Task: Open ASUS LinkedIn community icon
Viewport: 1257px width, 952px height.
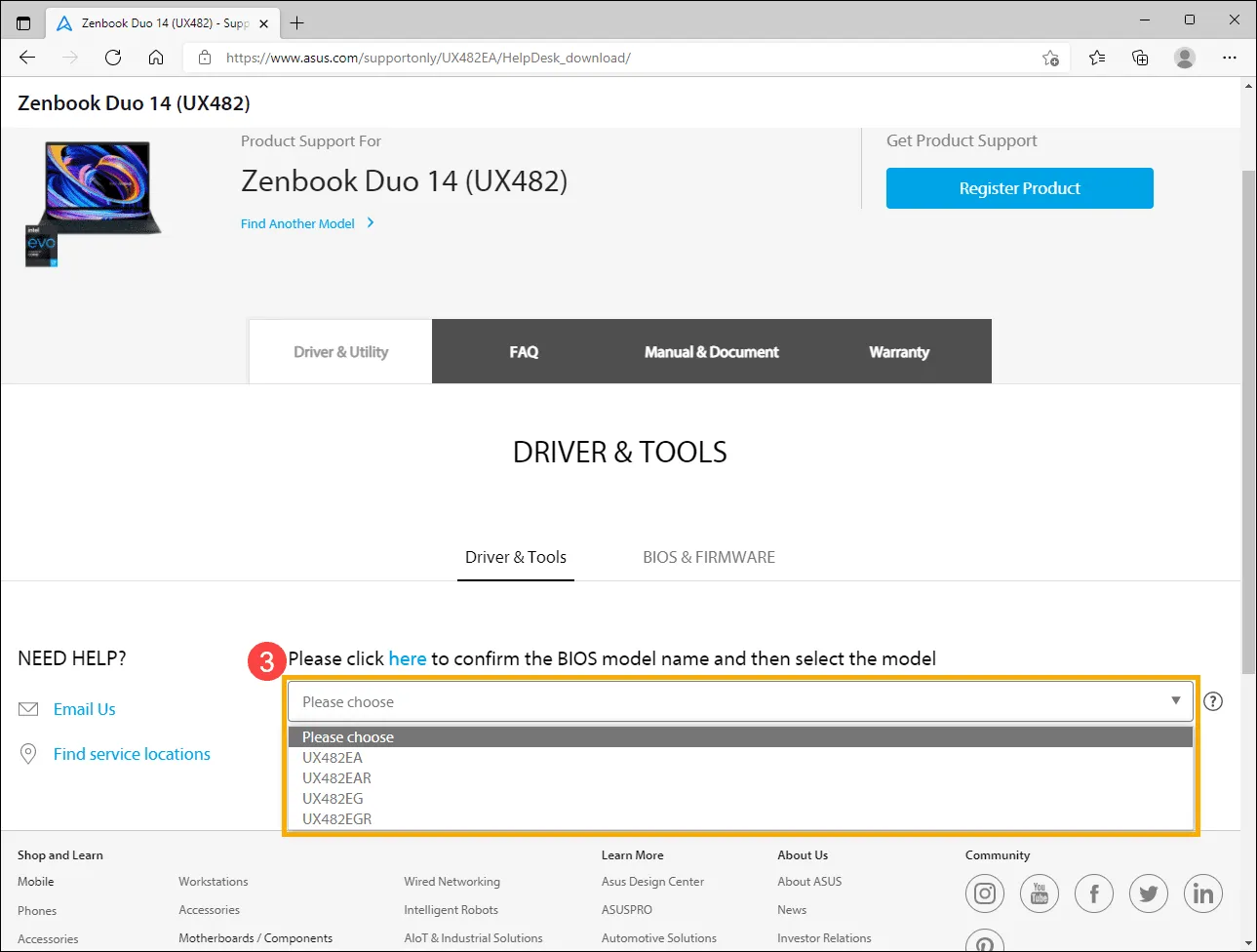Action: coord(1203,893)
